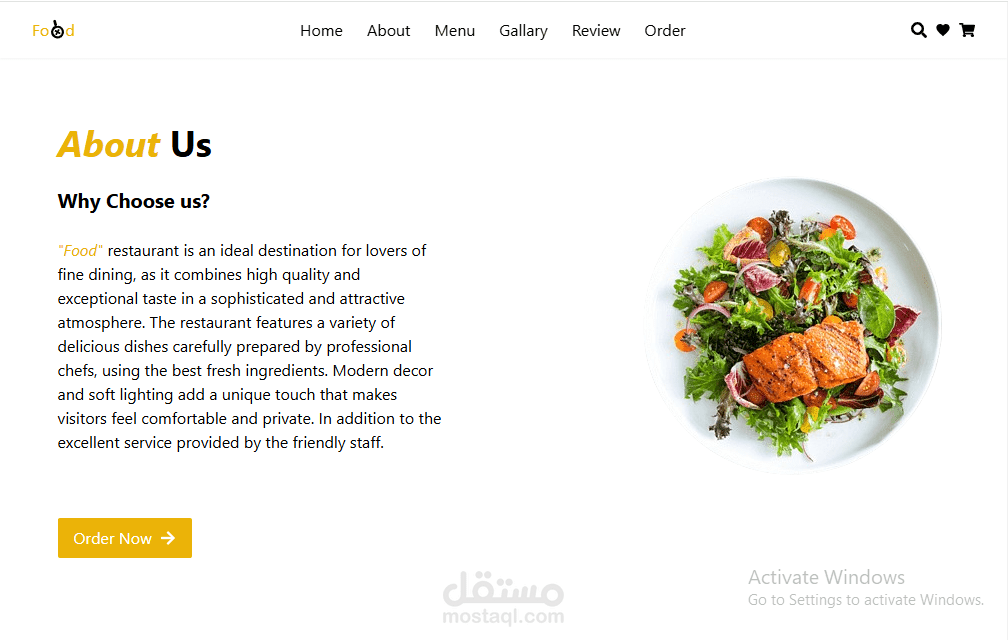
Task: Click the Food logo
Action: coord(53,30)
